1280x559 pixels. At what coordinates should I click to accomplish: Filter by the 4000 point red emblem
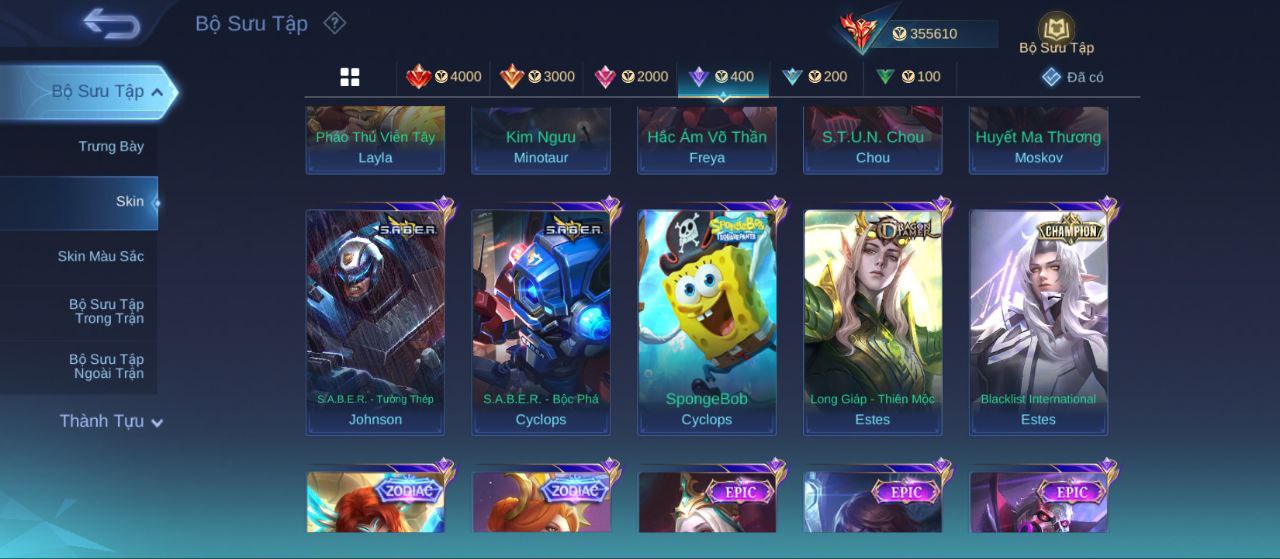443,77
